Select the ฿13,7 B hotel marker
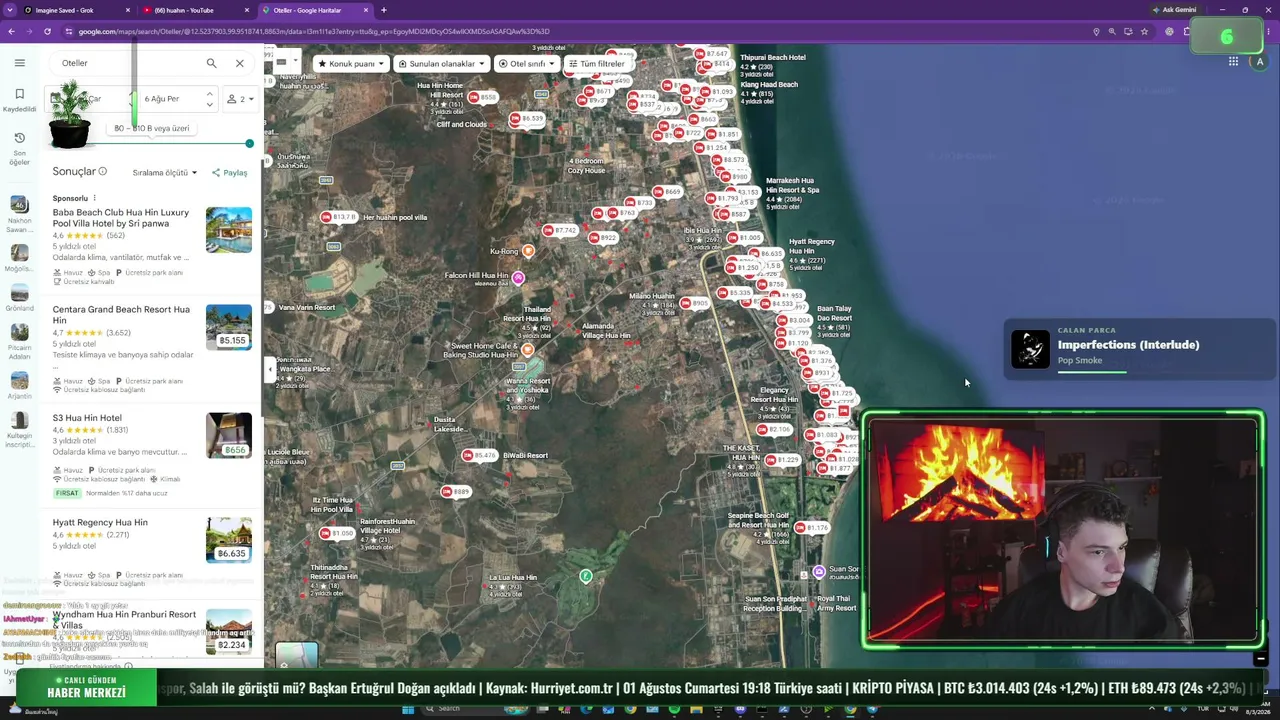 [338, 217]
